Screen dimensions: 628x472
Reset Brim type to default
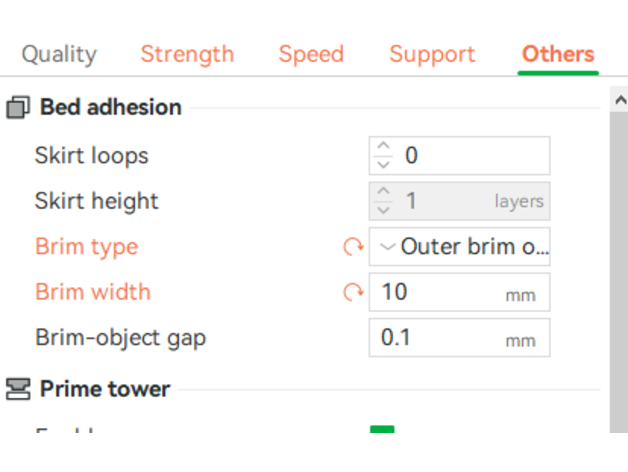click(x=353, y=247)
